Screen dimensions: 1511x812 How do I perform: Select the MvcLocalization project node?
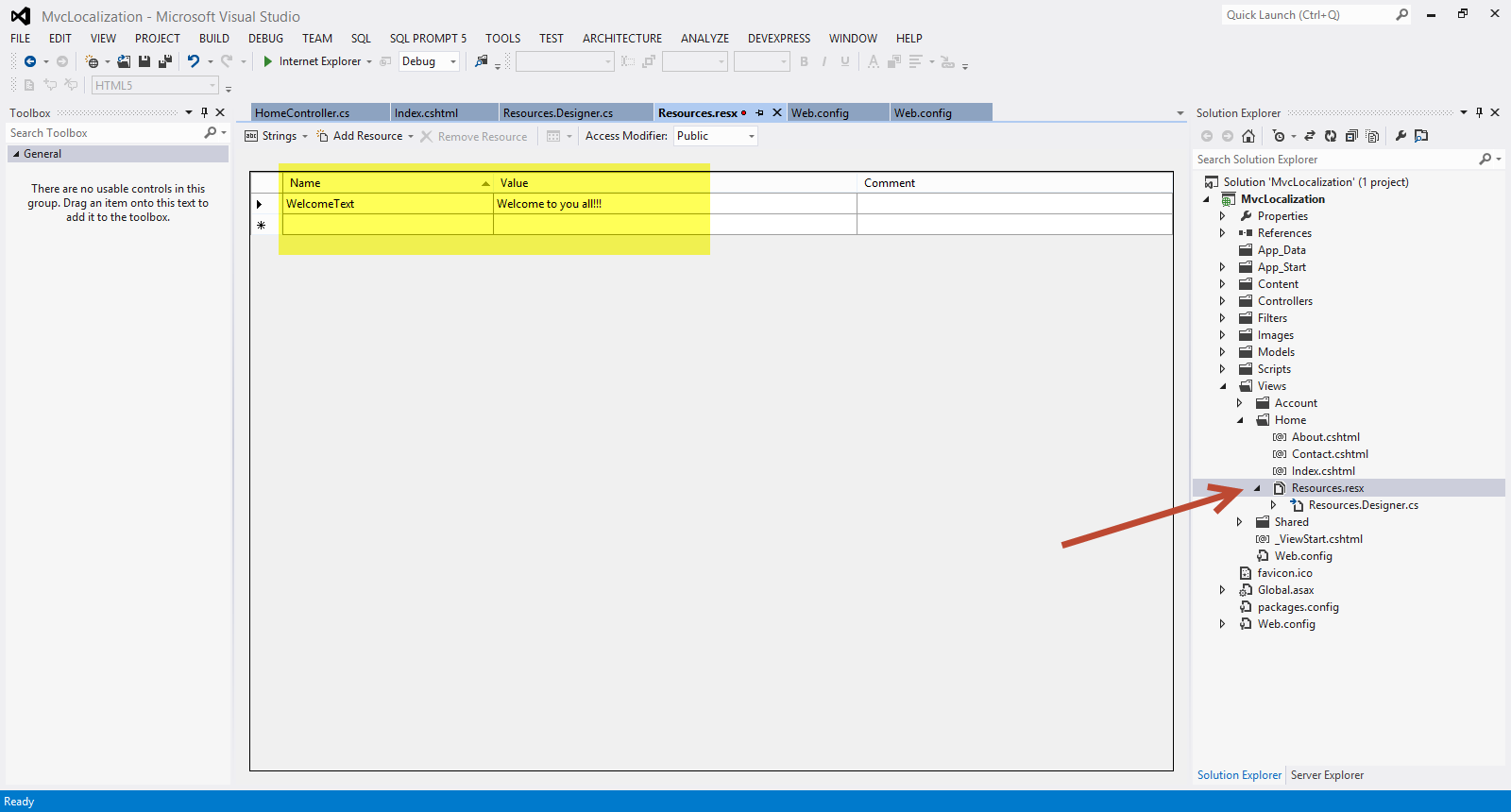1282,199
